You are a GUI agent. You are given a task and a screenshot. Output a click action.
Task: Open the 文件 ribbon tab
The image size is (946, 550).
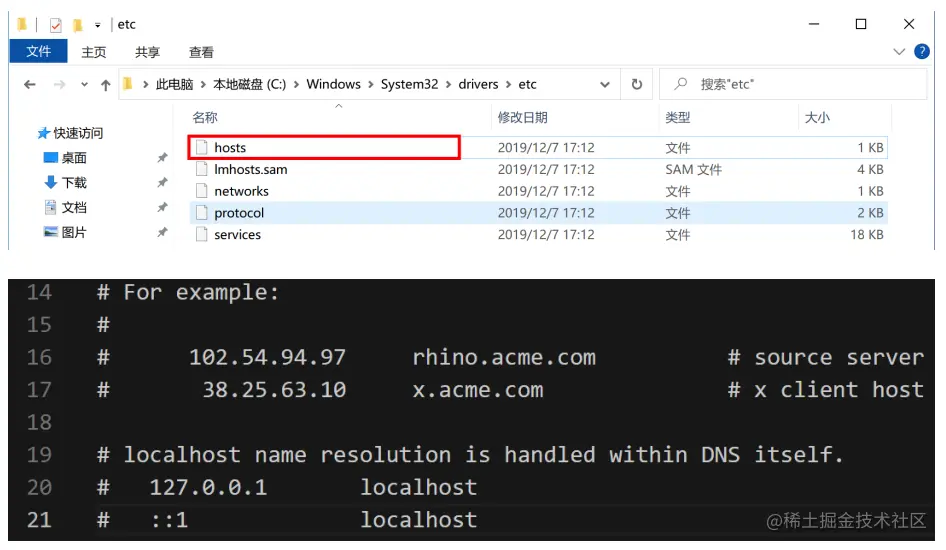click(39, 52)
